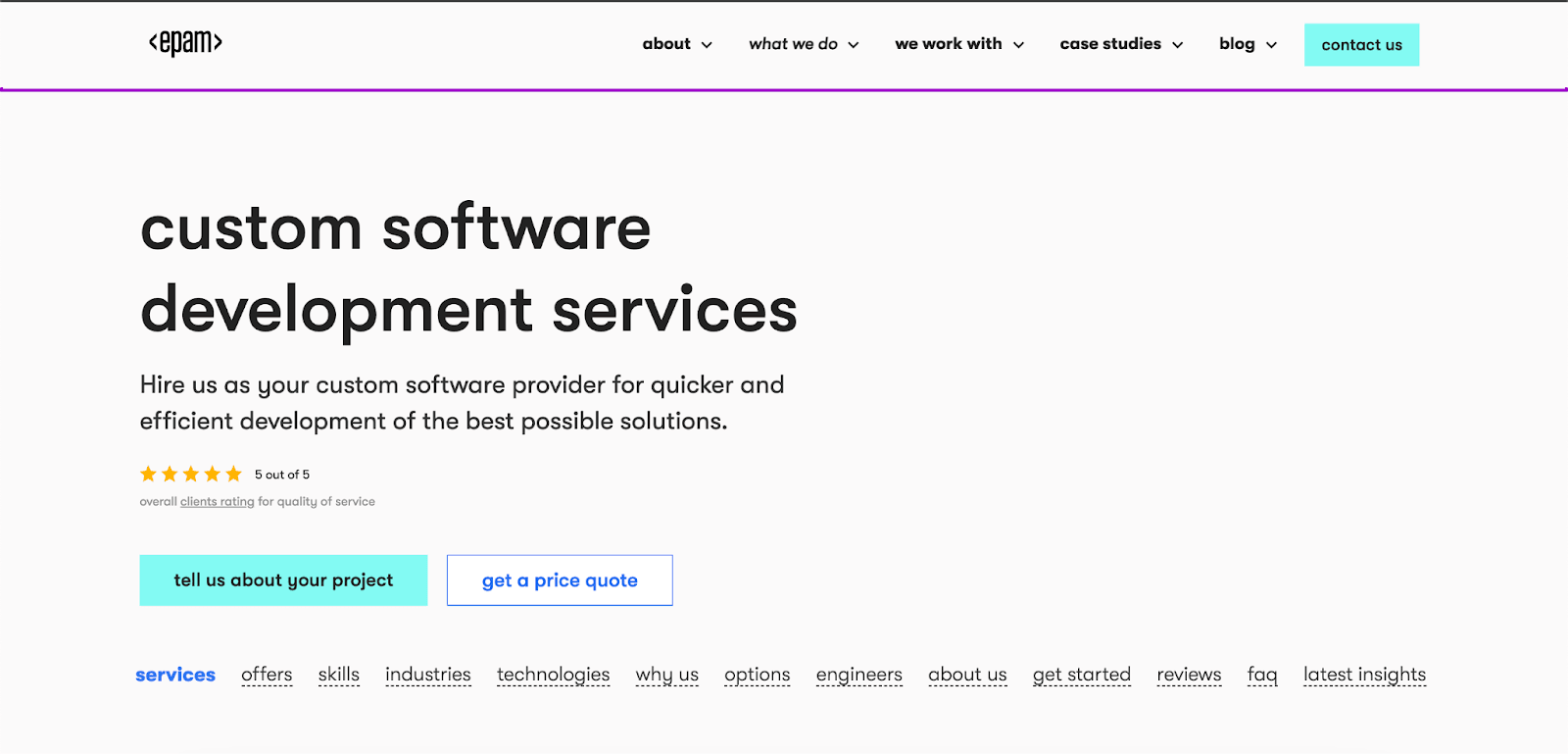Jump to the engineers section
1568x754 pixels.
click(x=859, y=675)
